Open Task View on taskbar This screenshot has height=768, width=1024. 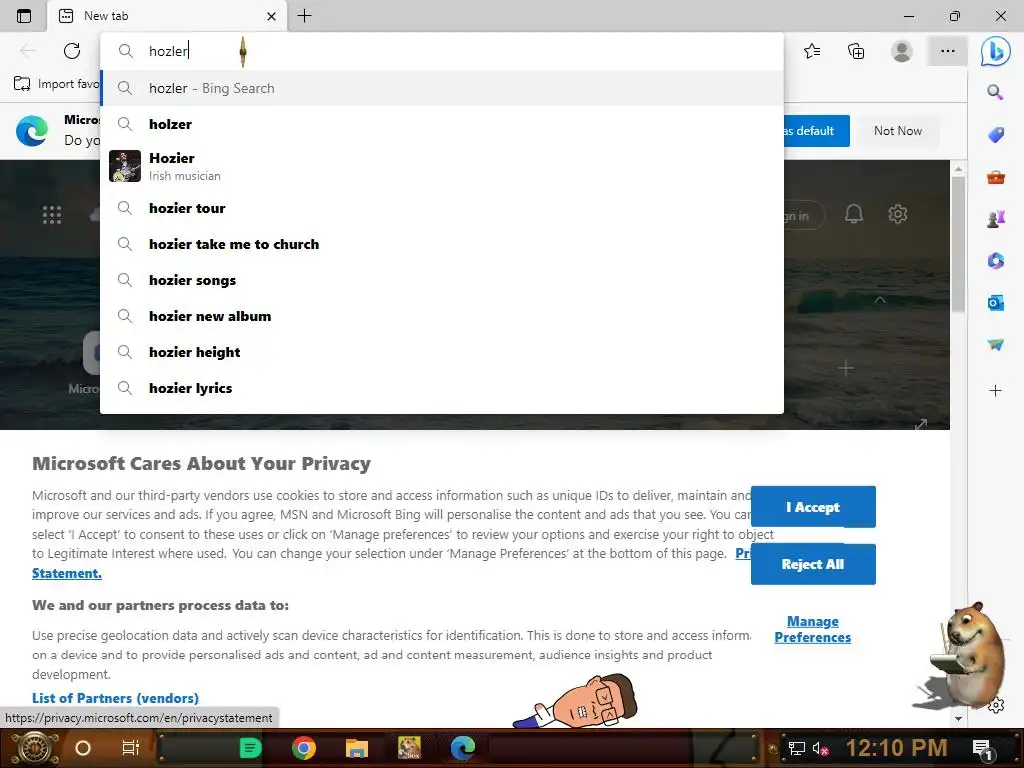pos(131,748)
